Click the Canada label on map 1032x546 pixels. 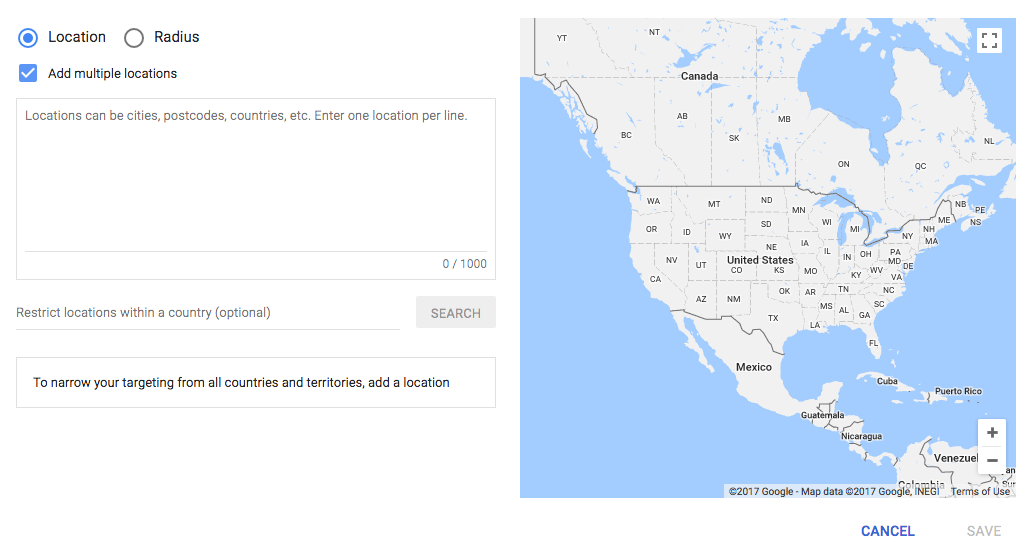tap(699, 76)
